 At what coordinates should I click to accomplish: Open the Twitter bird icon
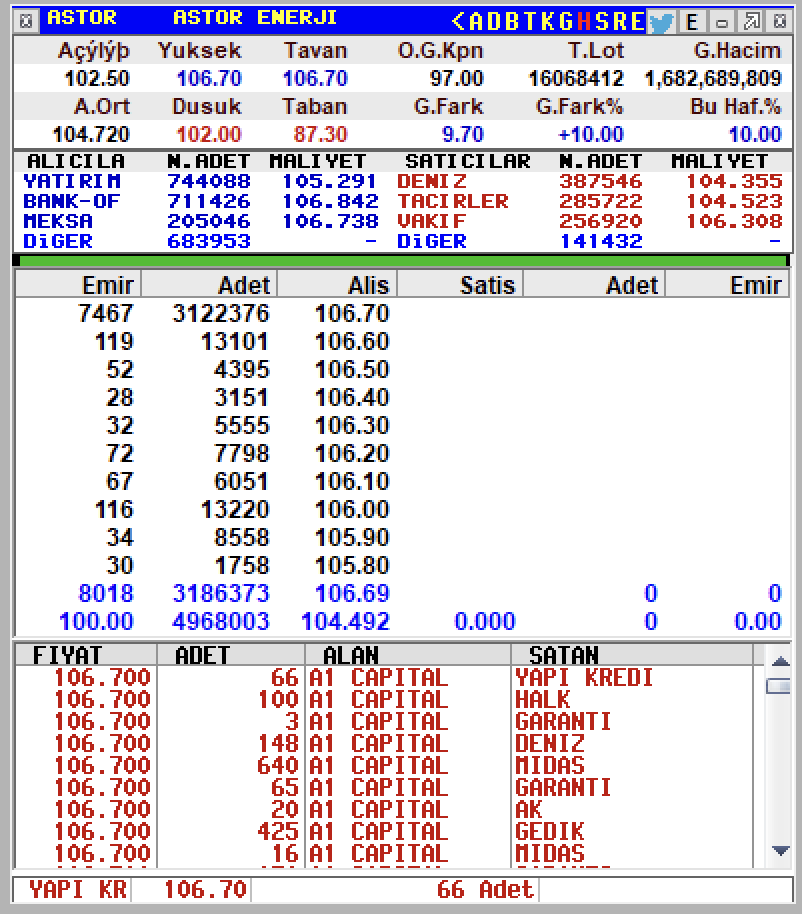[x=661, y=22]
